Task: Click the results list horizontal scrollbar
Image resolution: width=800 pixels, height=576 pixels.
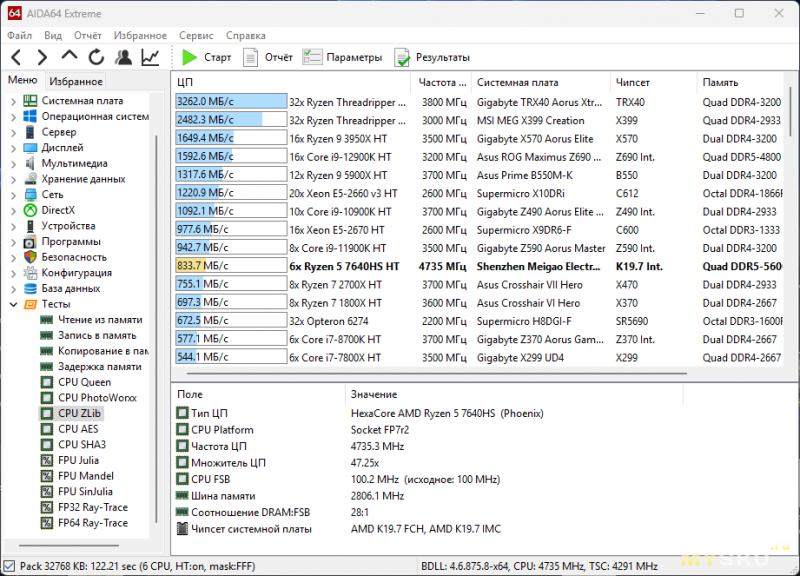Action: pos(437,373)
